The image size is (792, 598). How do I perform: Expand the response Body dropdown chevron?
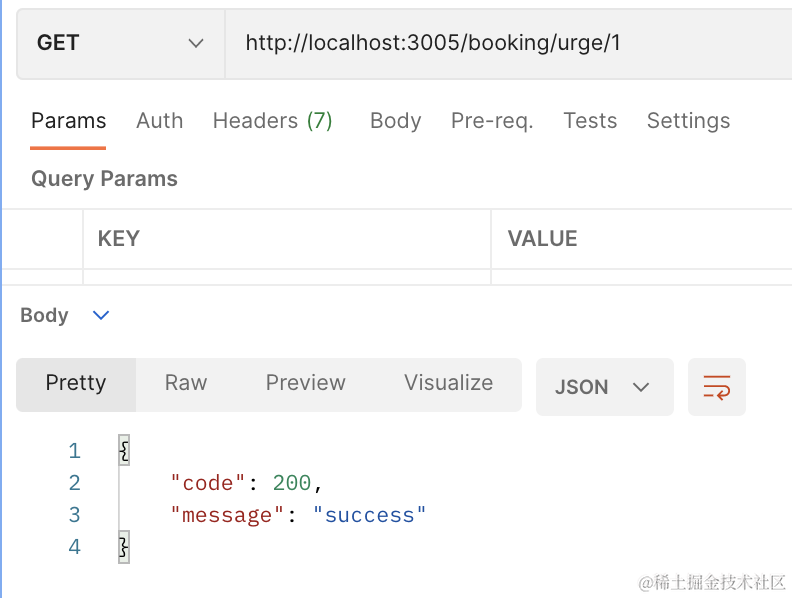tap(101, 315)
